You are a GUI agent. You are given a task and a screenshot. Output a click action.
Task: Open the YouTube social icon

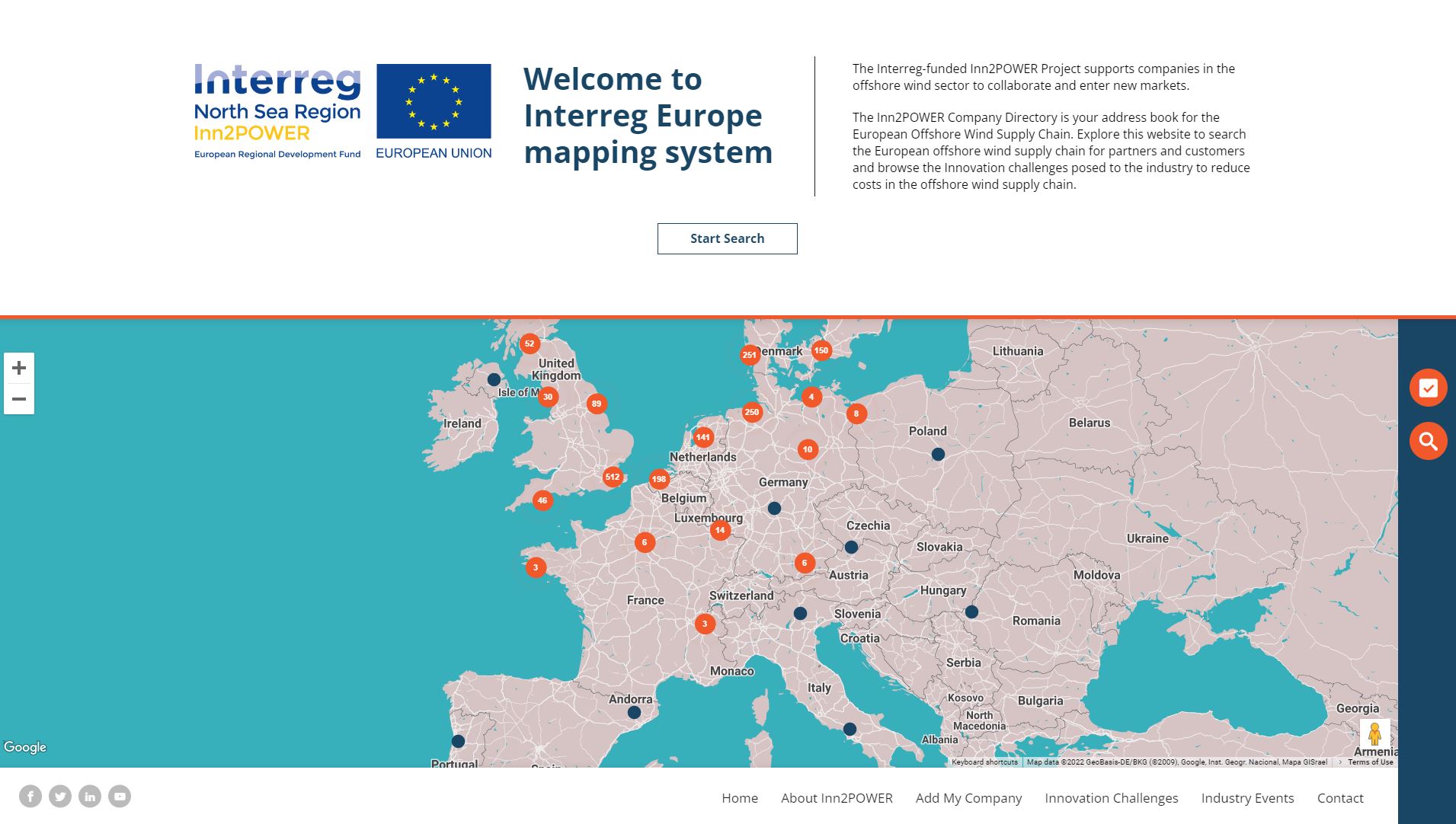click(120, 797)
